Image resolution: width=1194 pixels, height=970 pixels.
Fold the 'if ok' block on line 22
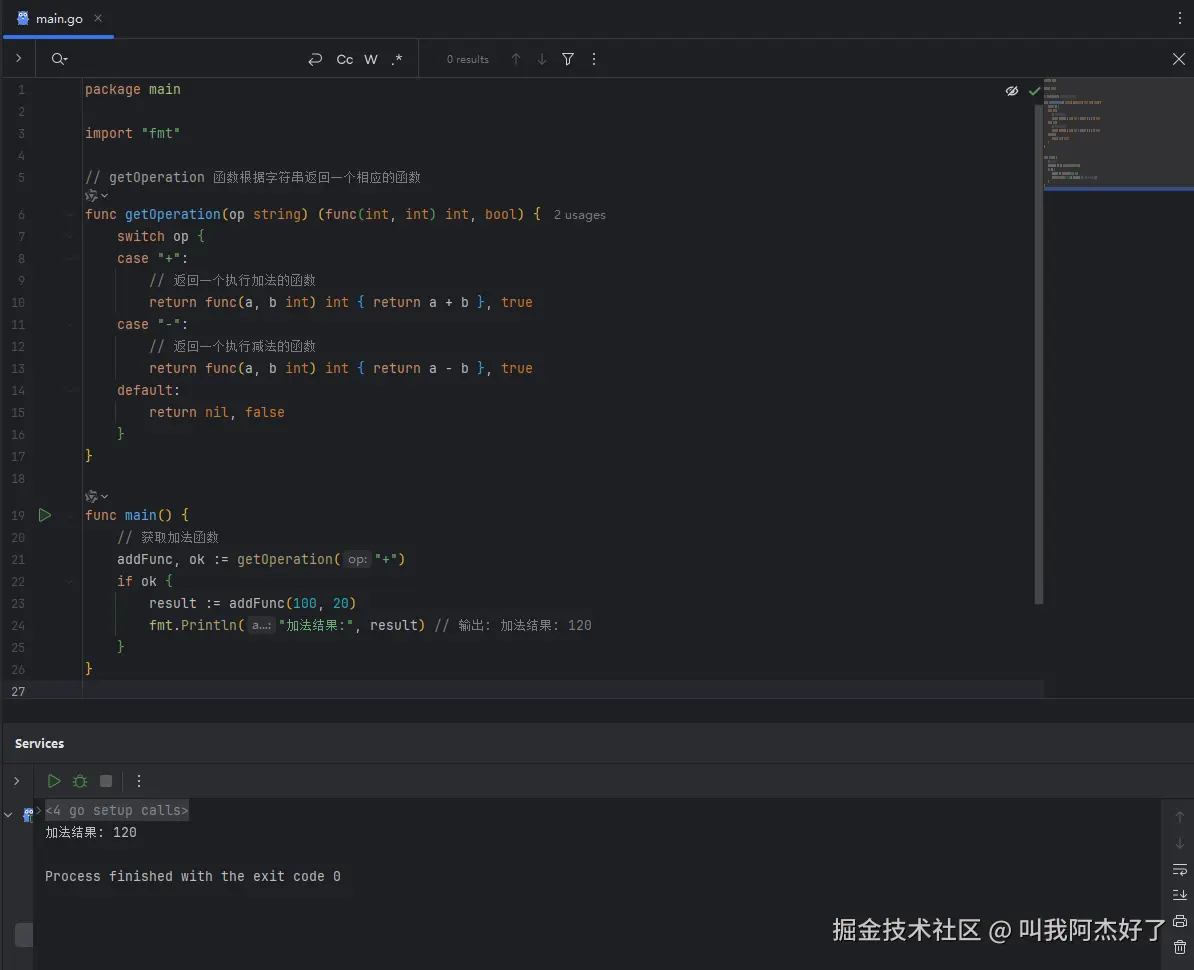[69, 582]
